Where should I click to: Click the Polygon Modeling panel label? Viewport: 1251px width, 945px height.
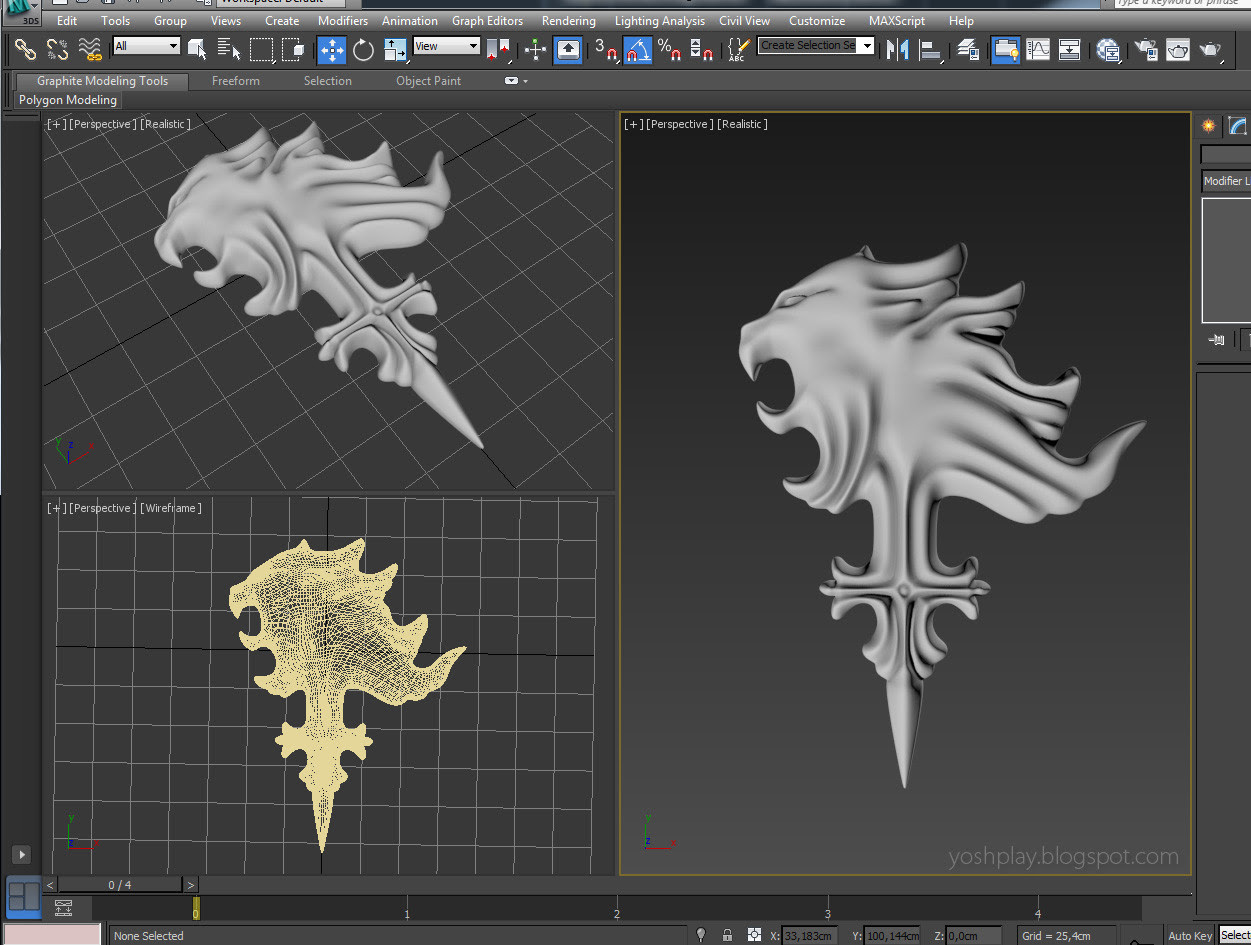68,100
